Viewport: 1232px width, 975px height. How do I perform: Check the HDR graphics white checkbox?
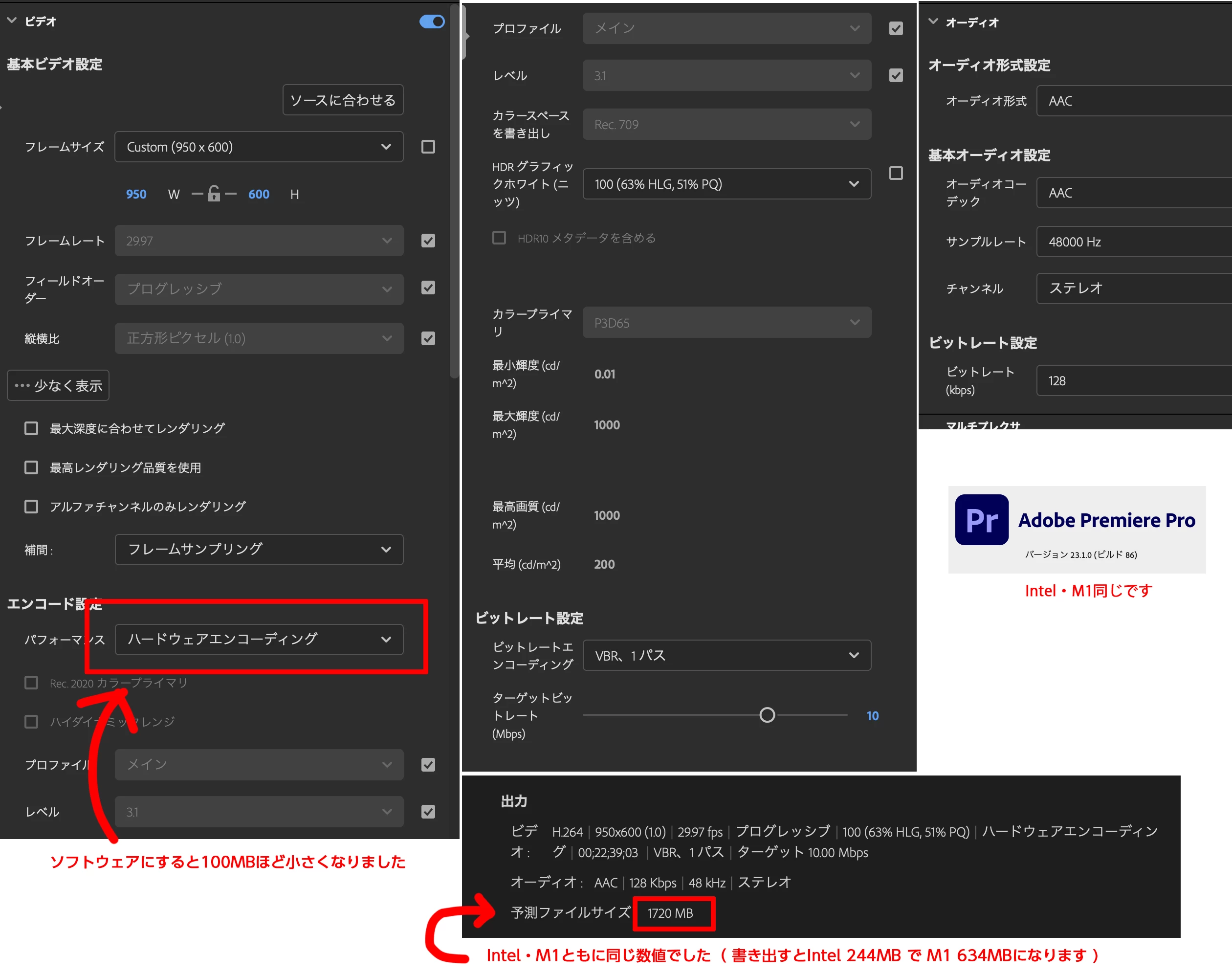(896, 173)
